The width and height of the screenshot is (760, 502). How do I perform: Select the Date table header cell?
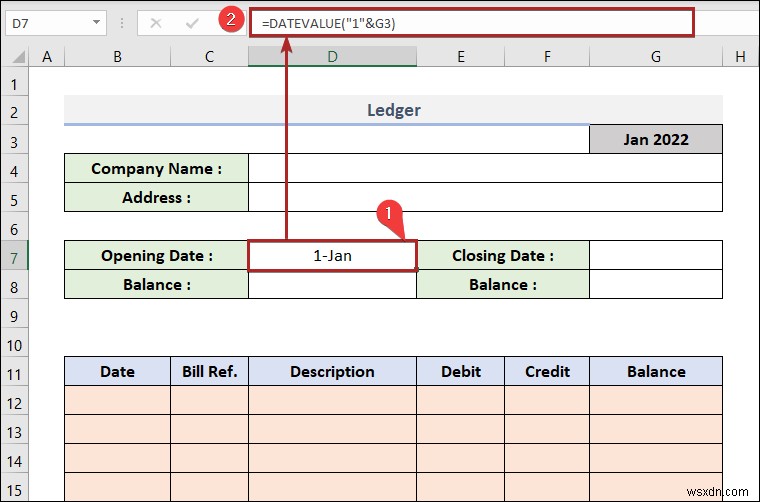(x=117, y=372)
